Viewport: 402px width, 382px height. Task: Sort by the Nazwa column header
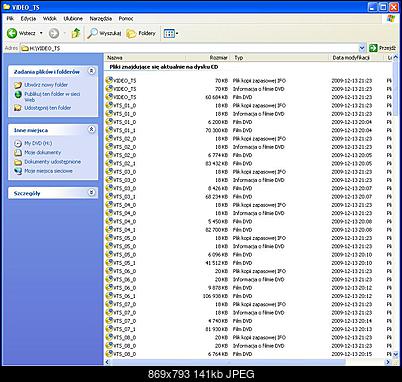tap(145, 58)
